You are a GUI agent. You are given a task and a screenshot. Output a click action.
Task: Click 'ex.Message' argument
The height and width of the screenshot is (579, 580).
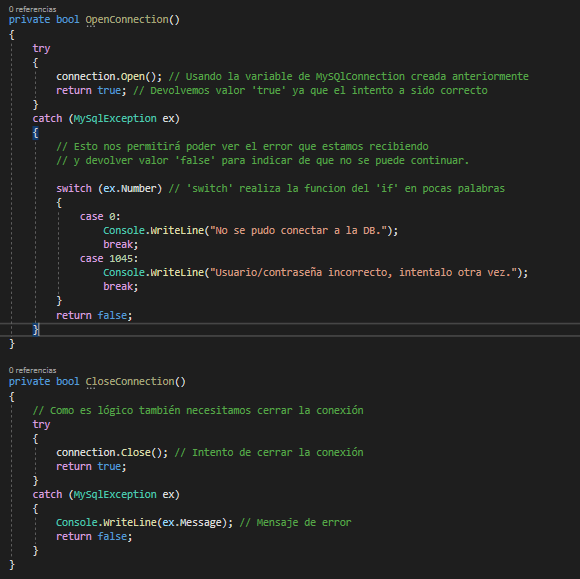pos(192,523)
